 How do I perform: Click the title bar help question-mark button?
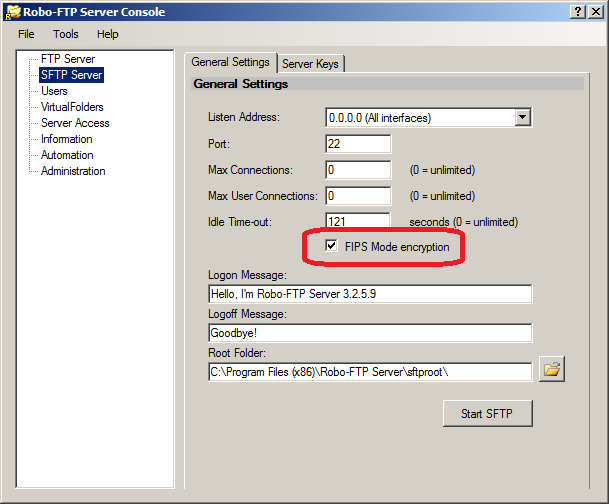(x=578, y=12)
